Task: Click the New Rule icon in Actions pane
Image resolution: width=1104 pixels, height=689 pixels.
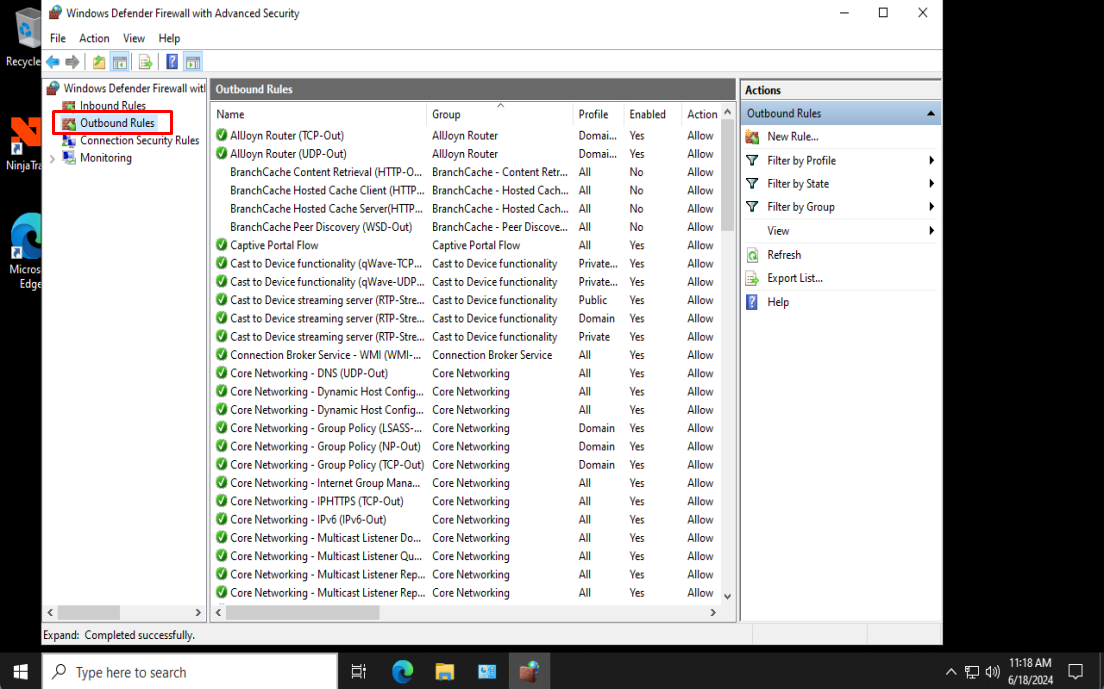Action: (753, 137)
